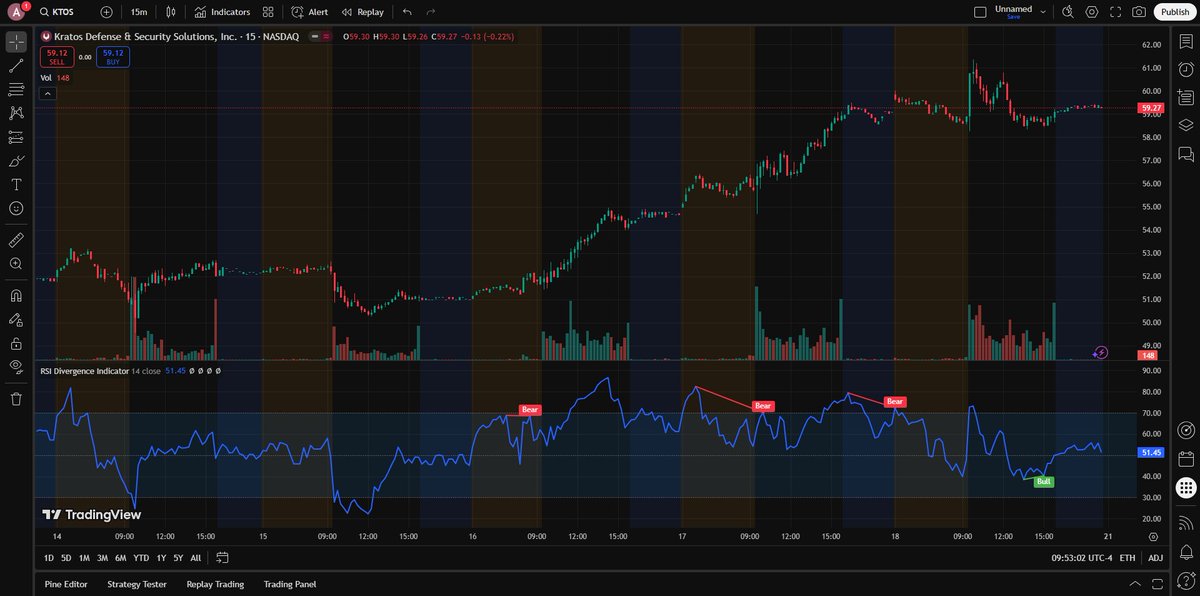Image resolution: width=1200 pixels, height=596 pixels.
Task: Toggle stay in drawing mode
Action: click(x=16, y=320)
